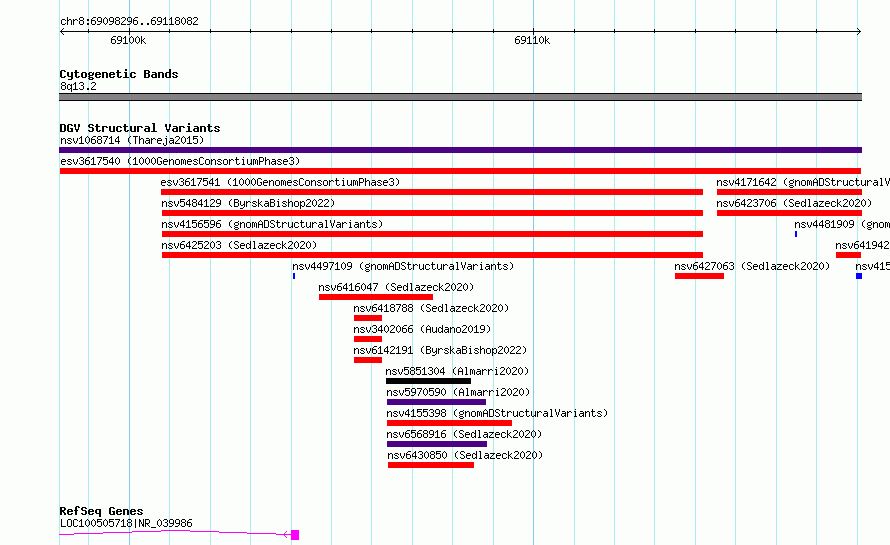
Task: Select the red bar under nsv6416047
Action: point(376,297)
